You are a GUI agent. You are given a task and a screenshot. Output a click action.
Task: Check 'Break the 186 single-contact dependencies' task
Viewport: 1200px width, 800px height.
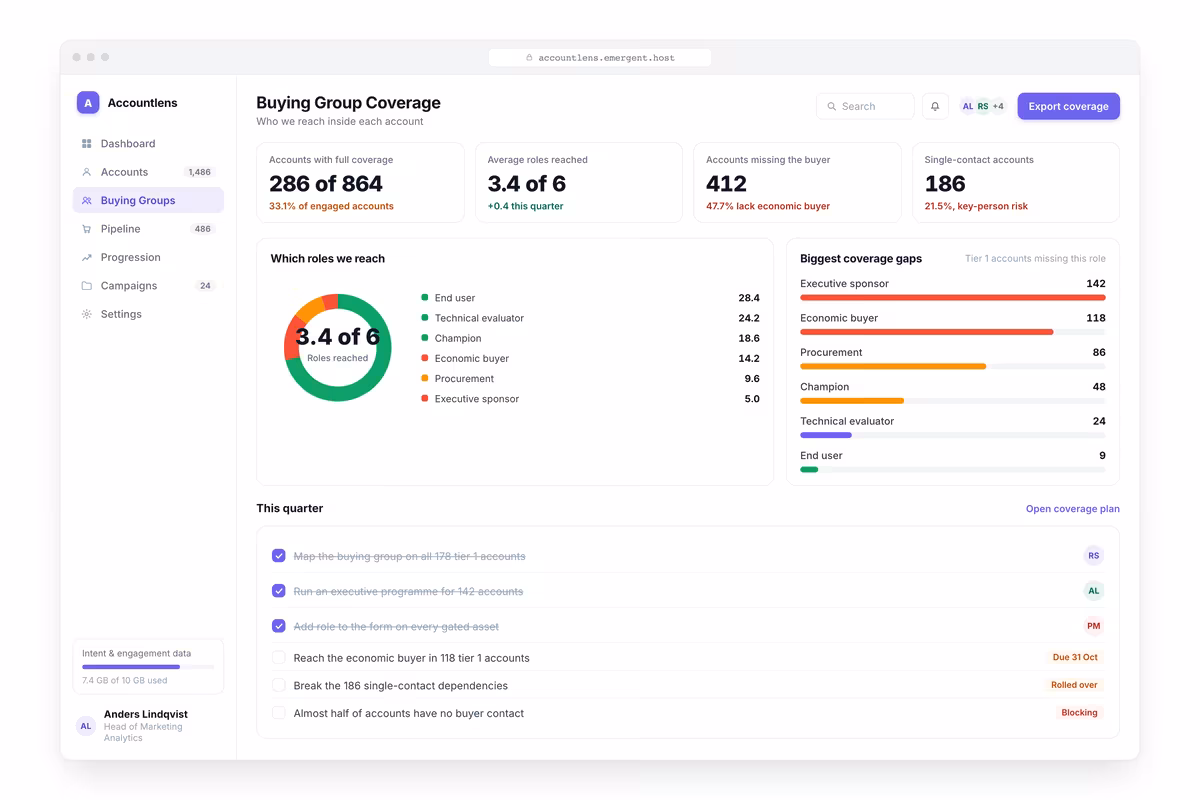coord(279,686)
